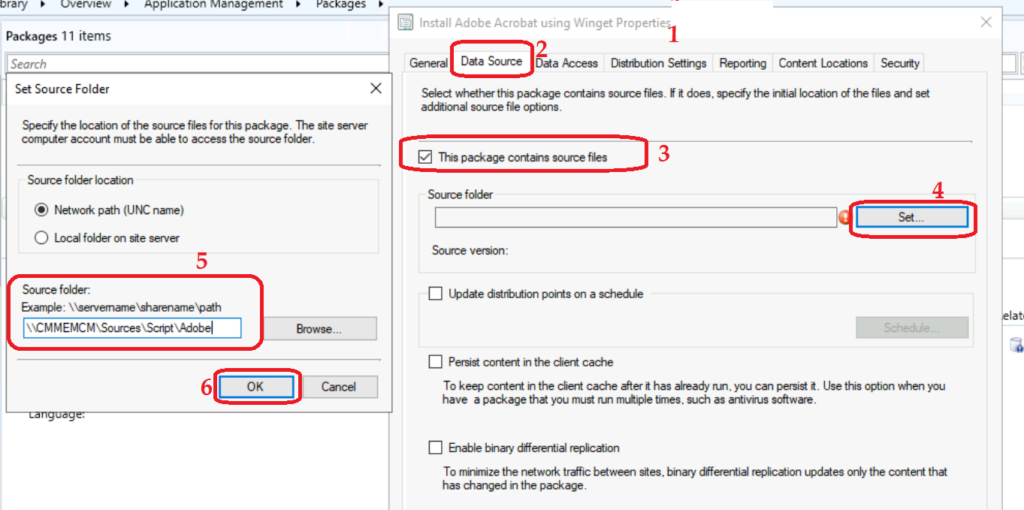Click the disabled Schedule... button

tap(912, 328)
